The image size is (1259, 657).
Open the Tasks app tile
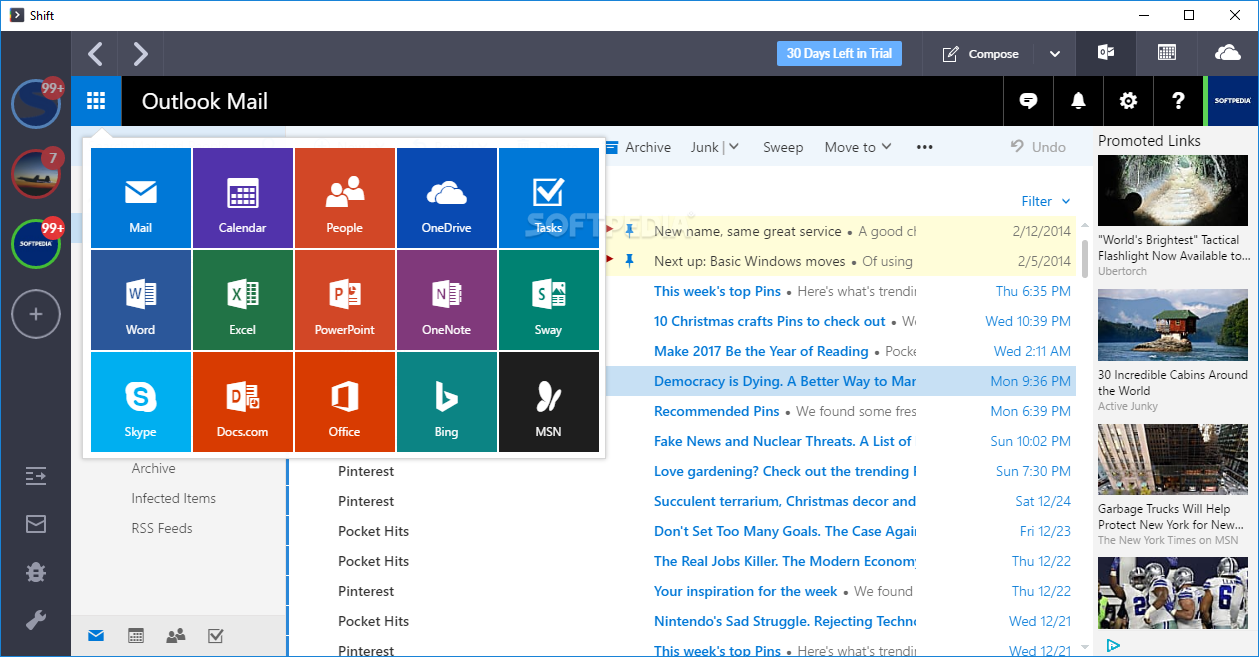(x=549, y=198)
